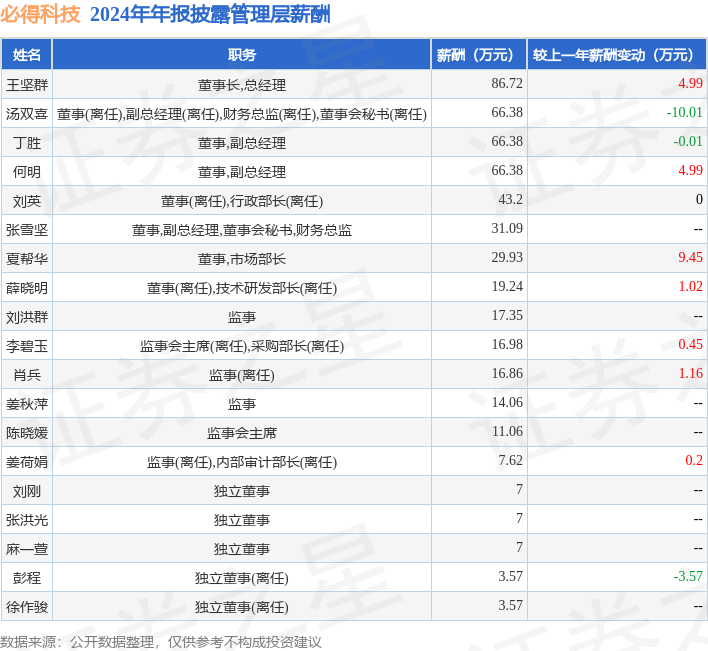Click position 董事(离任),技术研发部长(离任)

(242, 288)
